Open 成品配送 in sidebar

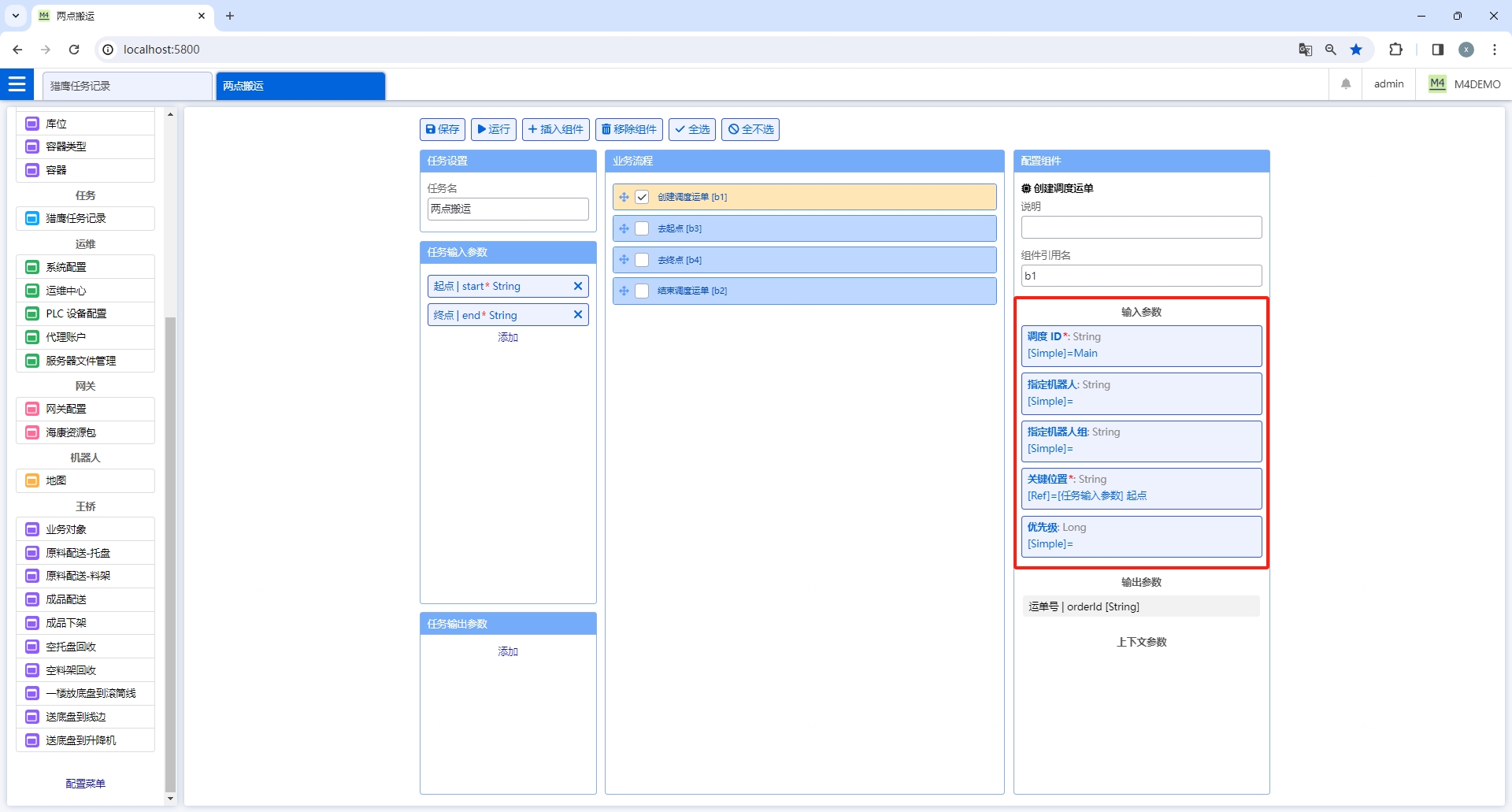(85, 599)
